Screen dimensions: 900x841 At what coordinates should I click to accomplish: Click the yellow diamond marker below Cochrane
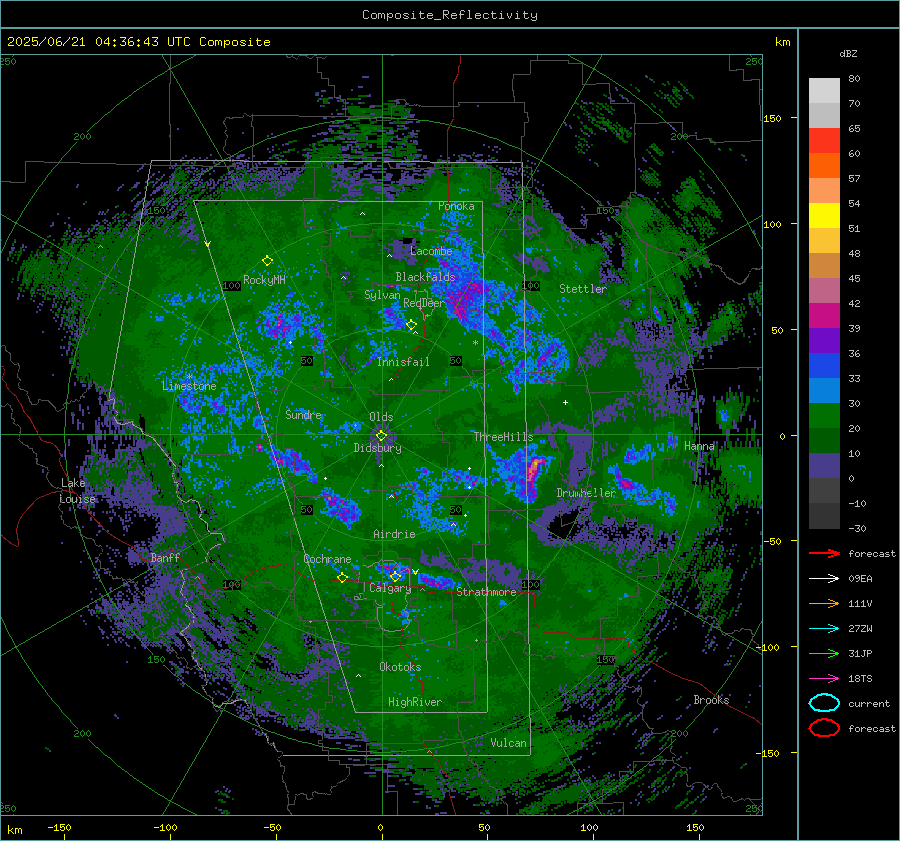click(x=342, y=577)
